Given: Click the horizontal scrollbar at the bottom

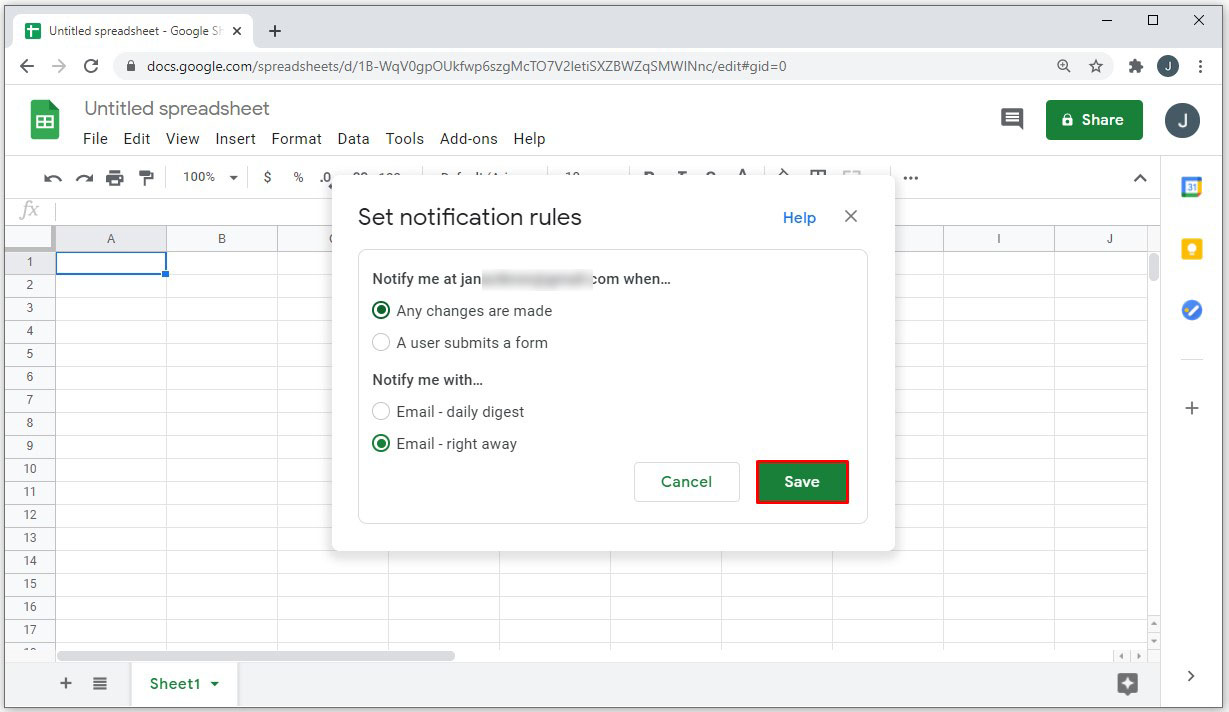Looking at the screenshot, I should [x=256, y=656].
